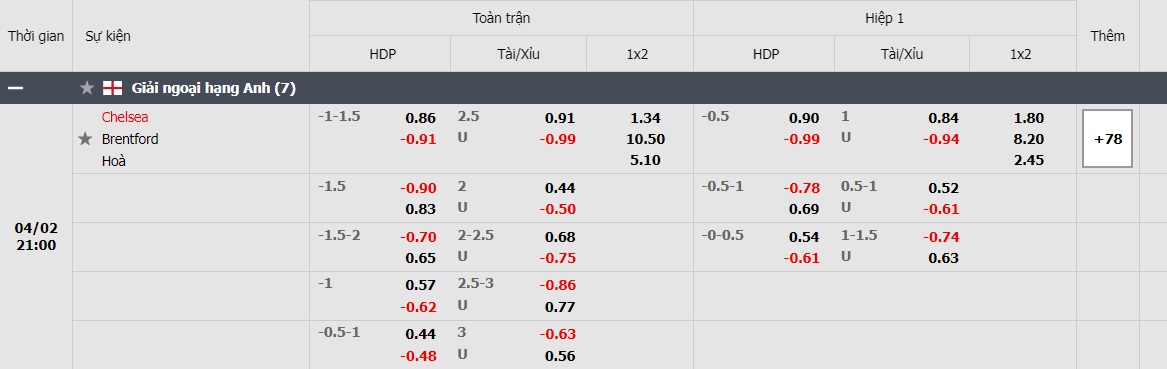The image size is (1167, 369).
Task: Pick over 3 goals odds -0.63
Action: coord(557,333)
